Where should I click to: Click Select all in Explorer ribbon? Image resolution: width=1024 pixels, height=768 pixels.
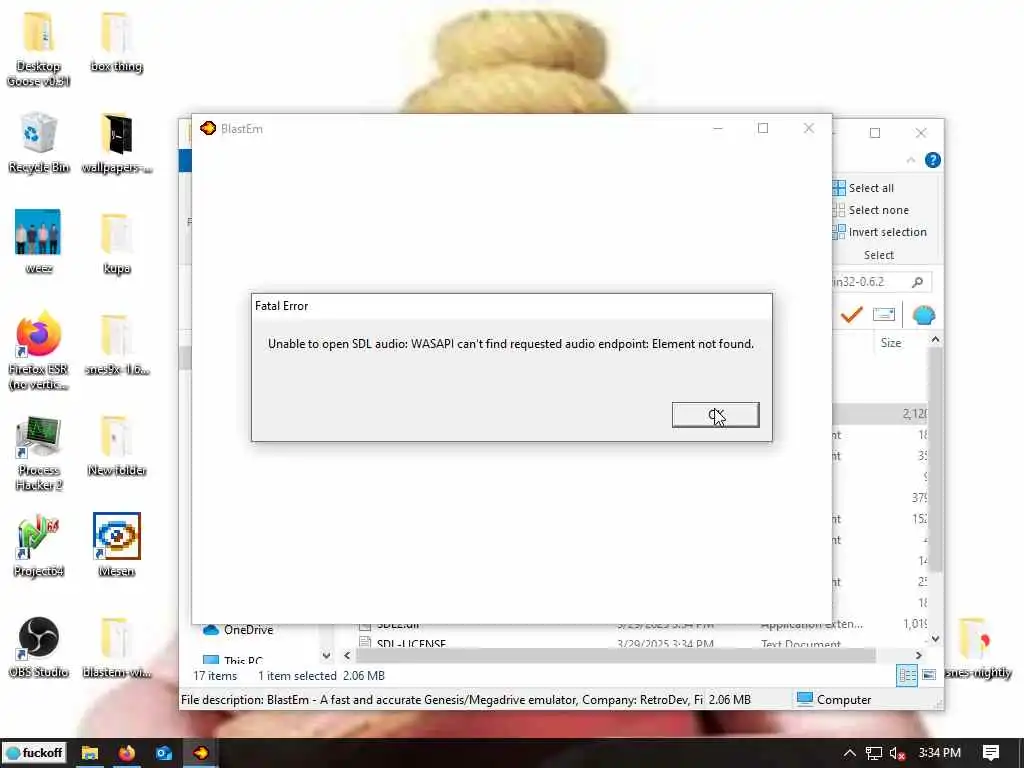click(863, 188)
